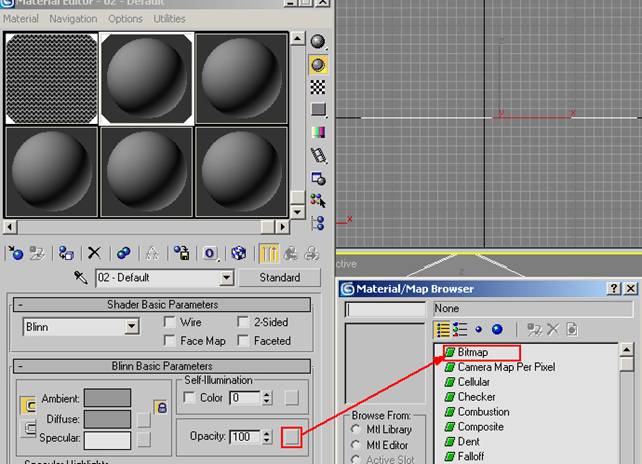
Task: Click the Get Material icon
Action: (15, 253)
